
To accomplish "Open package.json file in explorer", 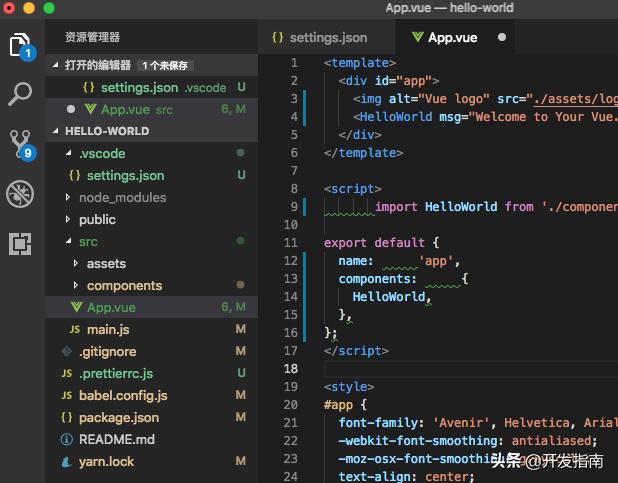I will pos(152,417).
